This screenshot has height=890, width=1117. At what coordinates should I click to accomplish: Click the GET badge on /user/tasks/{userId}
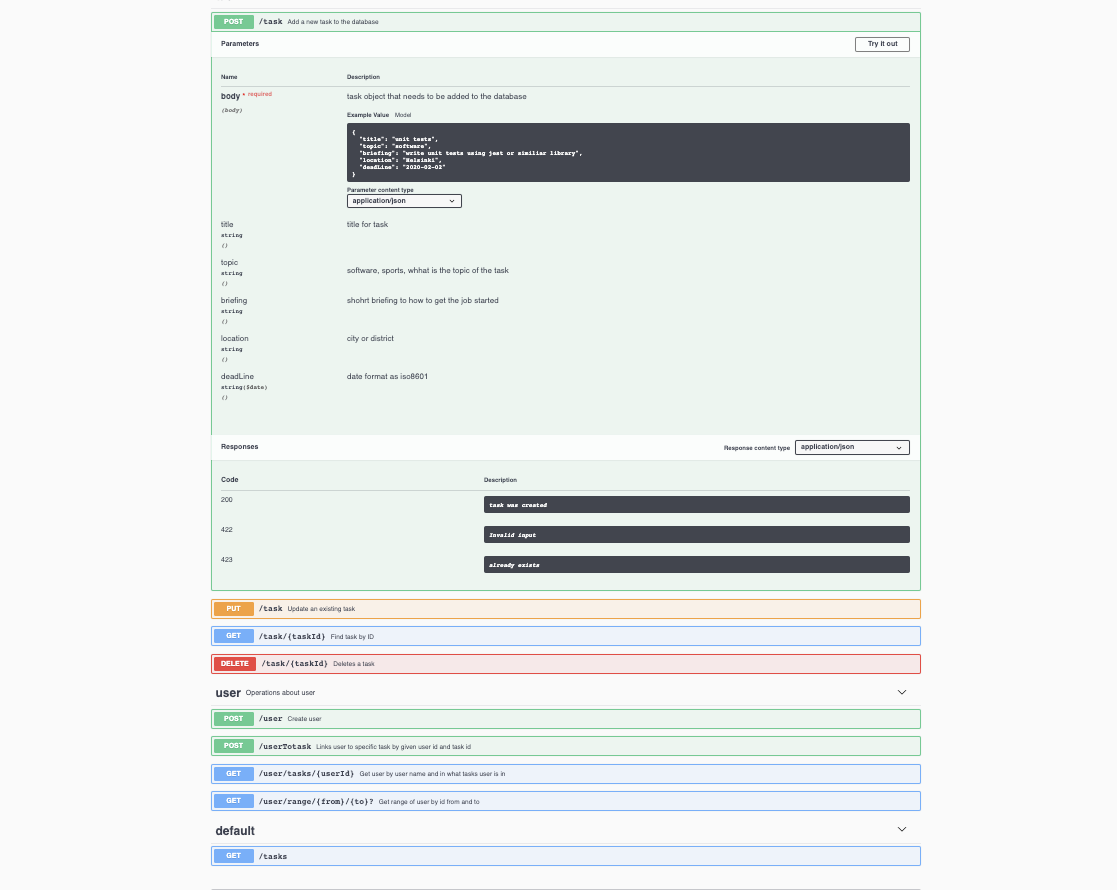pyautogui.click(x=233, y=773)
